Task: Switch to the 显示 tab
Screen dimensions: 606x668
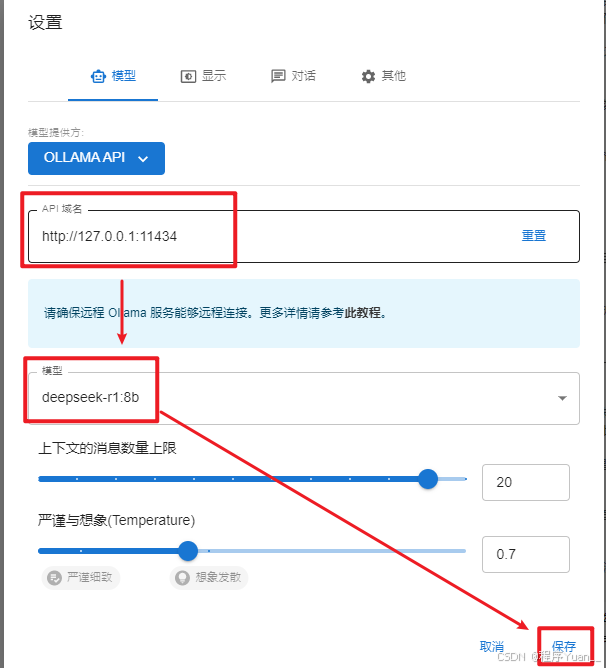Action: tap(203, 76)
